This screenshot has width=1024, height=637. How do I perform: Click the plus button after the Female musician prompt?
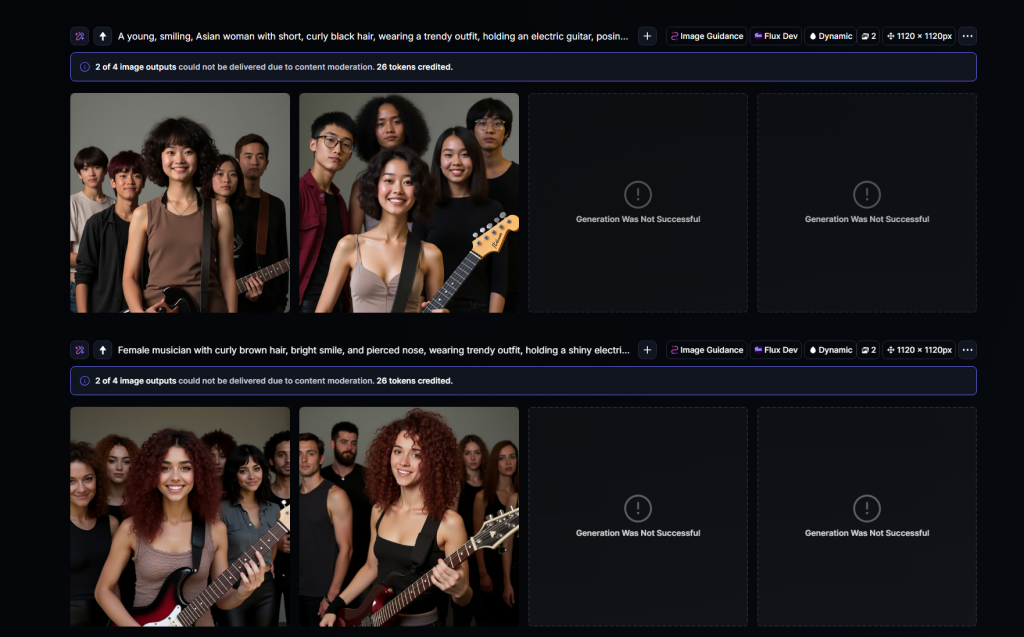click(647, 350)
